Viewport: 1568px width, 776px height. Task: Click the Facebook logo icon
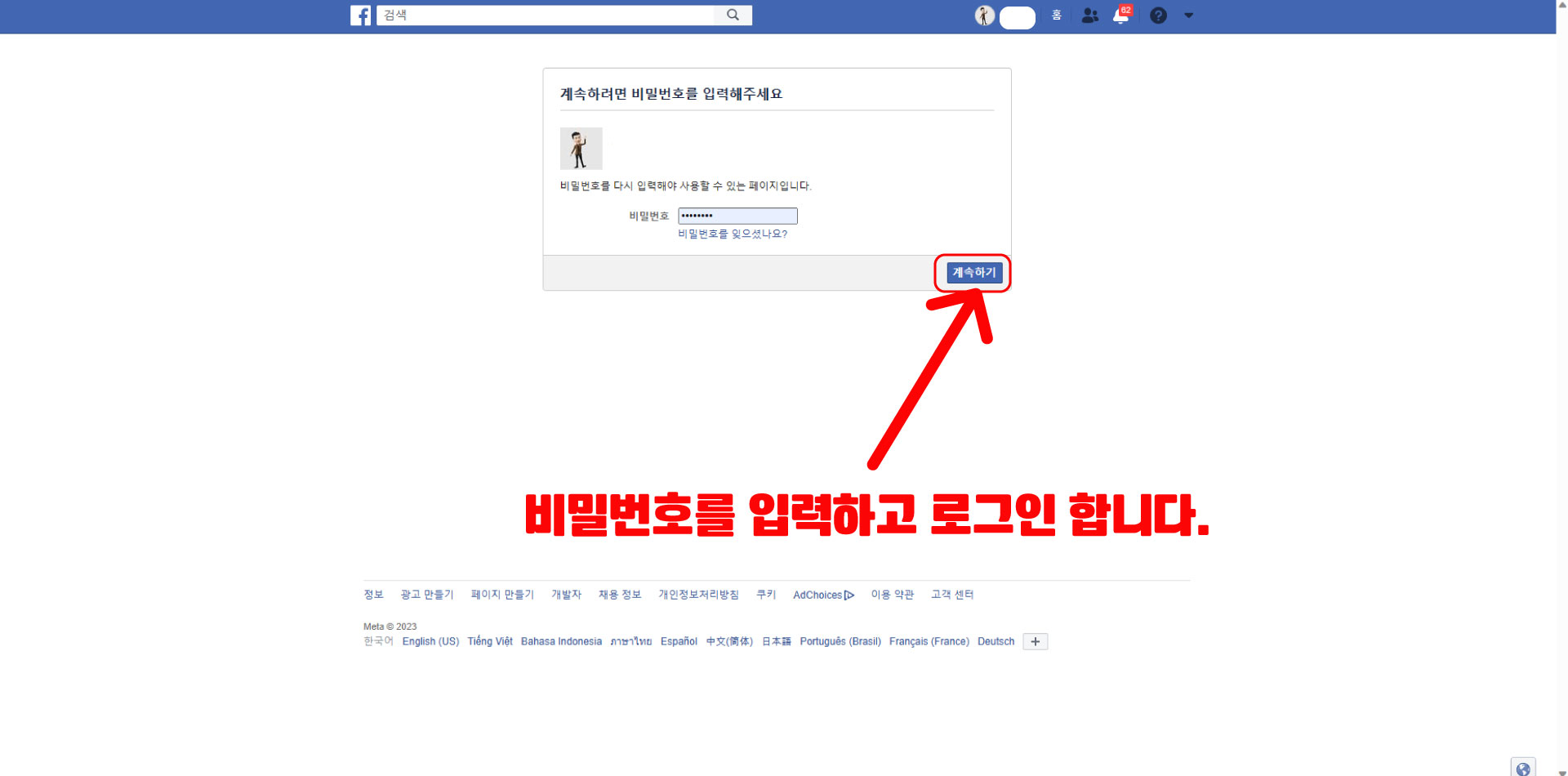361,15
